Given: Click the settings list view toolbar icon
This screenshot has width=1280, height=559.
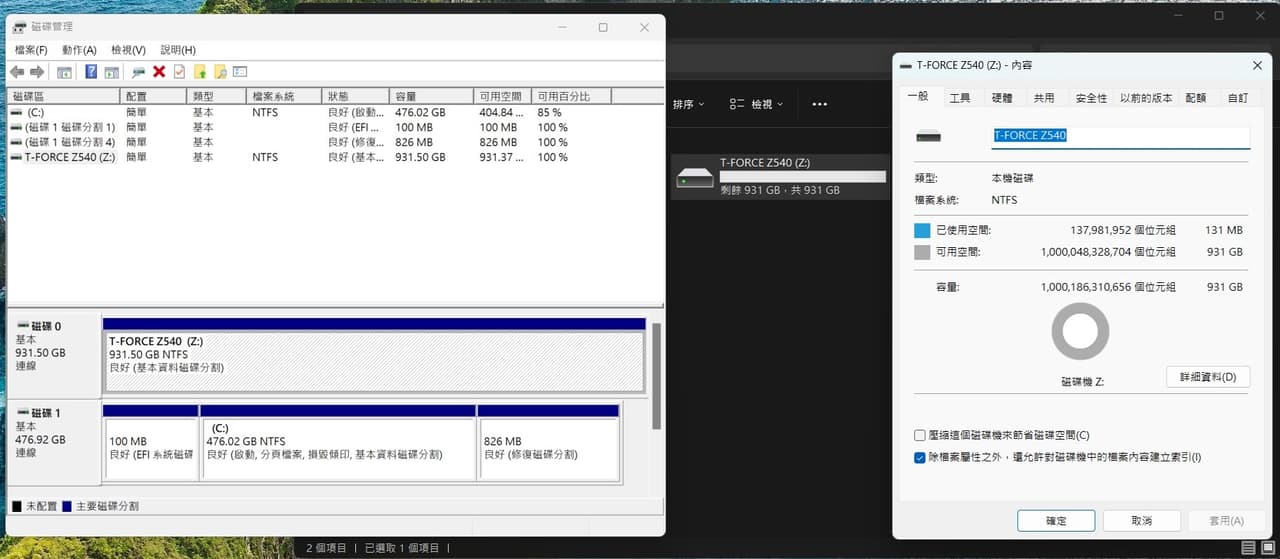Looking at the screenshot, I should tap(240, 72).
